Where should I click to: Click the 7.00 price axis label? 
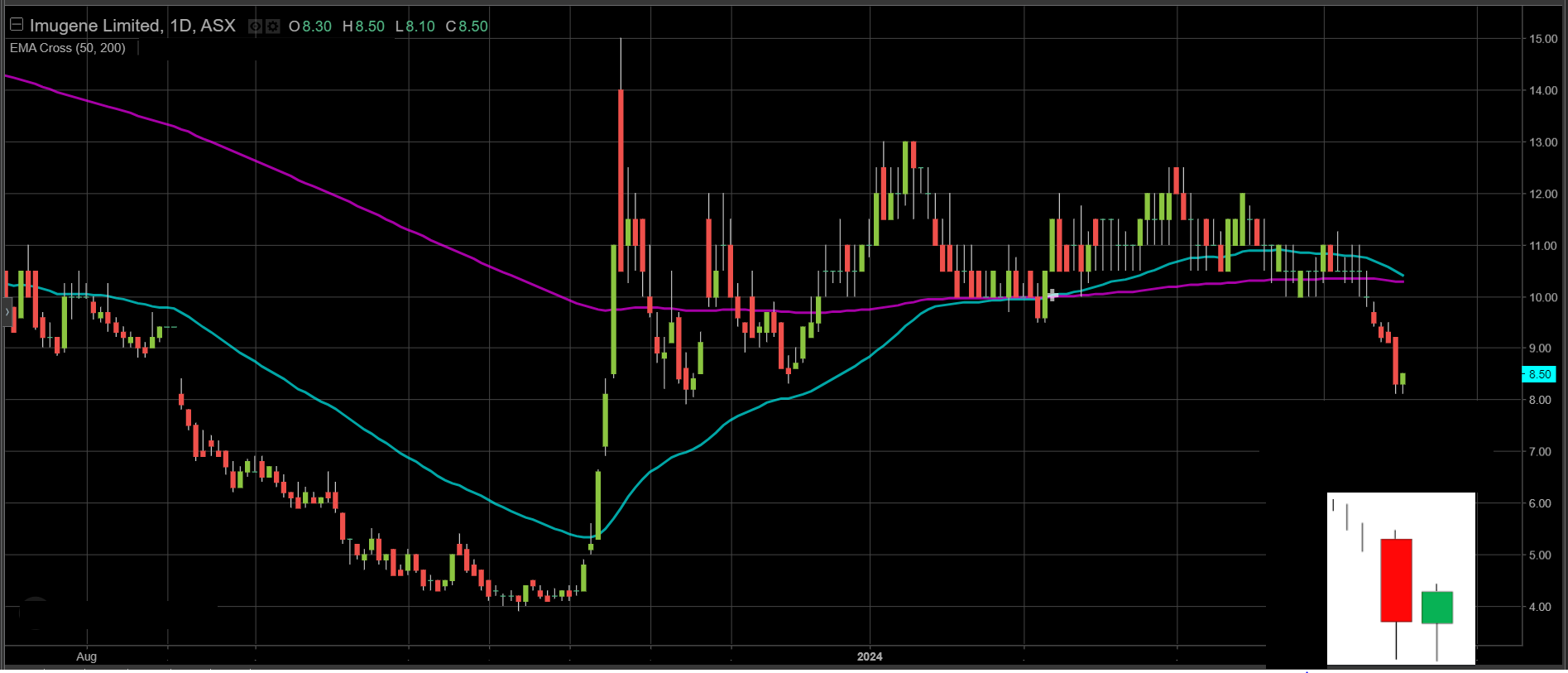click(1540, 452)
